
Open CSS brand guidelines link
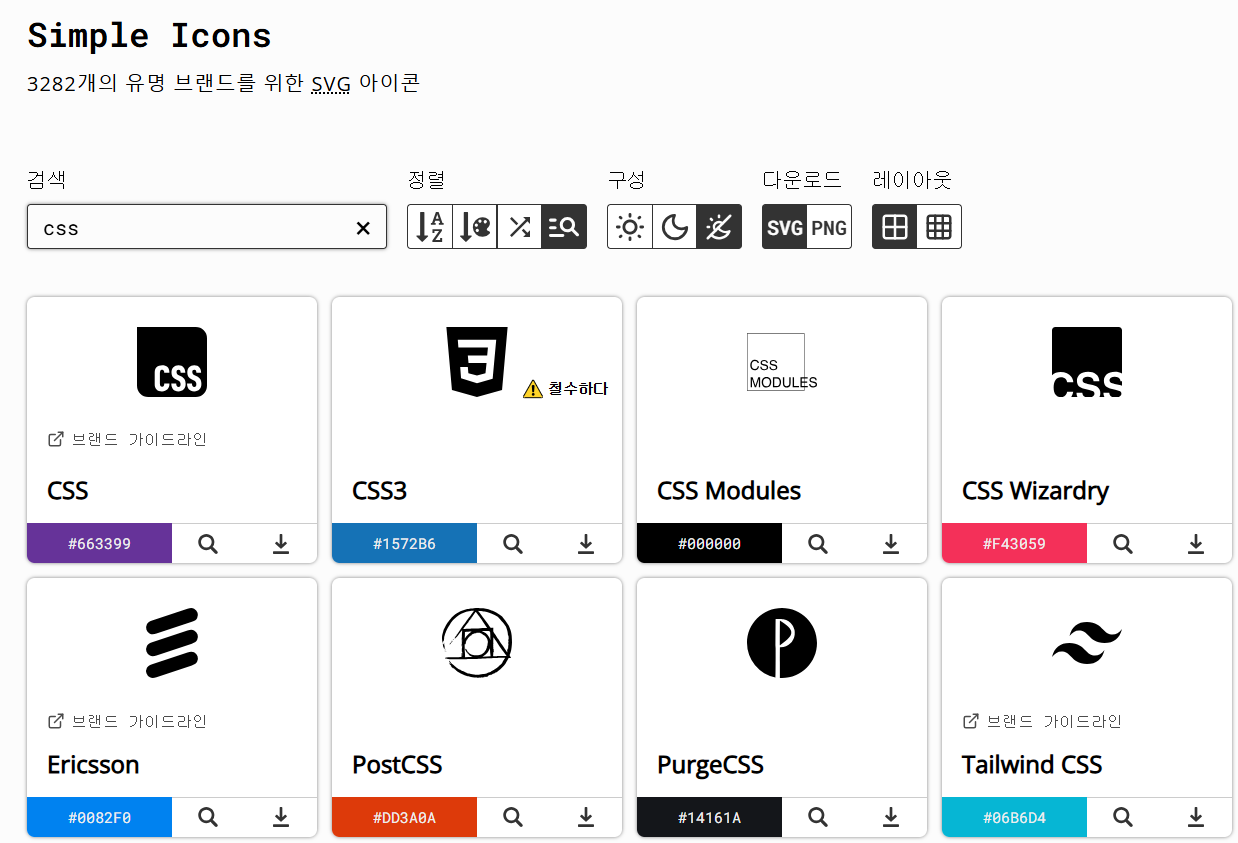coord(127,439)
